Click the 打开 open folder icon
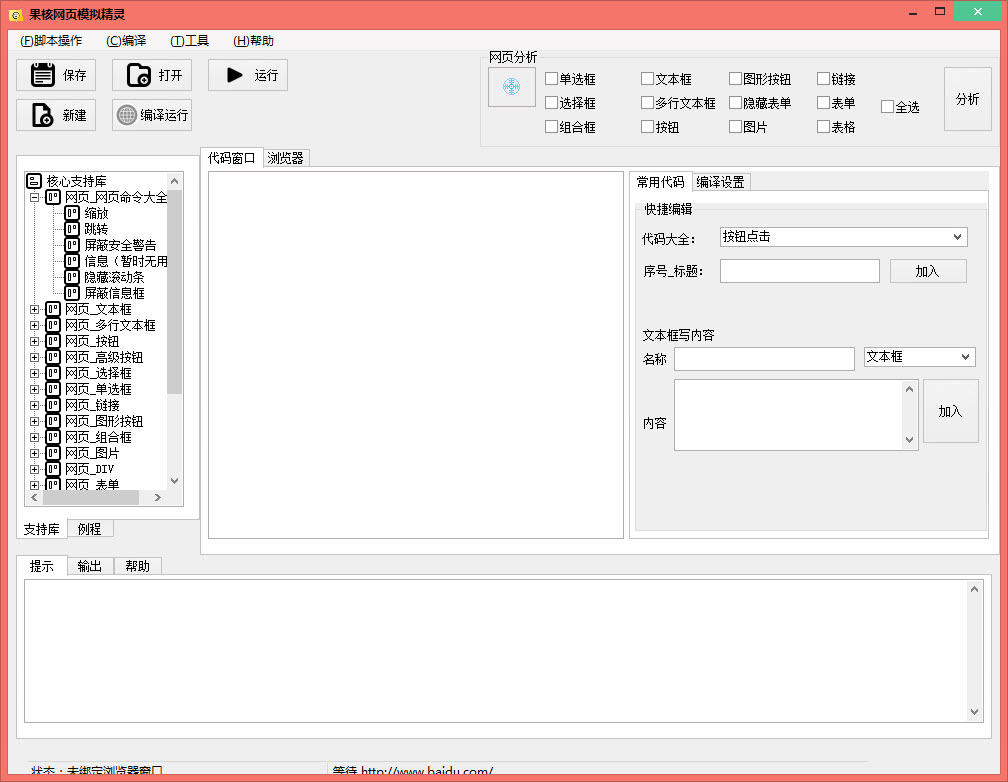This screenshot has width=1008, height=782. click(x=138, y=75)
